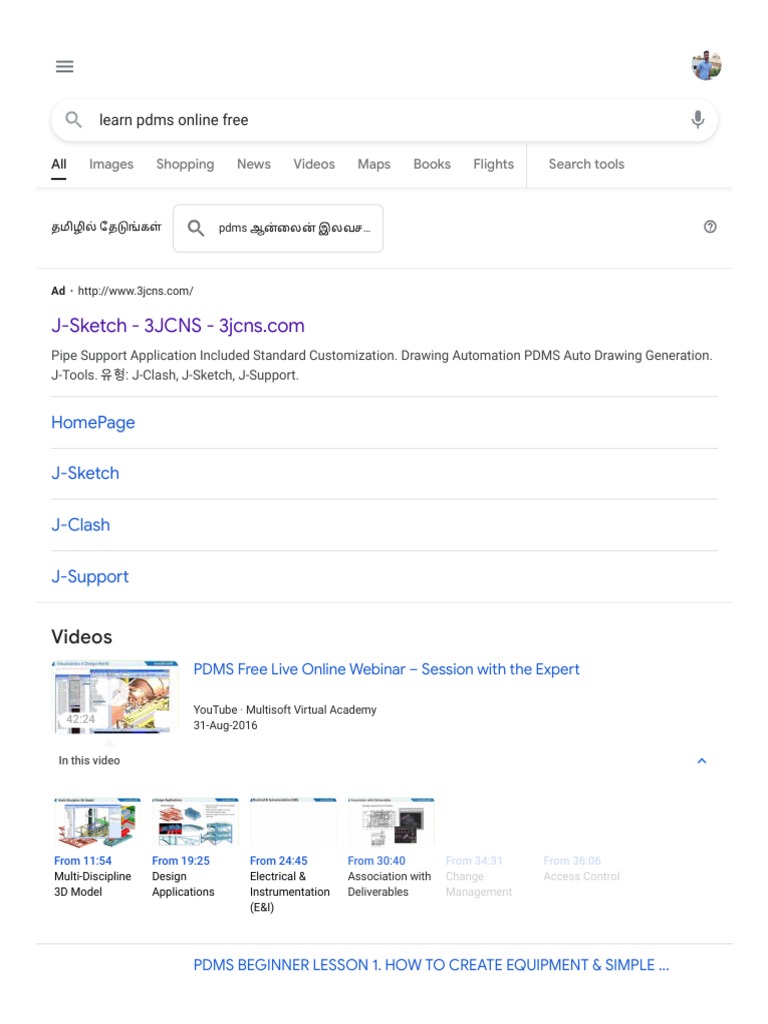Click the Tamil search magnifier icon
Image resolution: width=768 pixels, height=1024 pixels.
point(196,228)
